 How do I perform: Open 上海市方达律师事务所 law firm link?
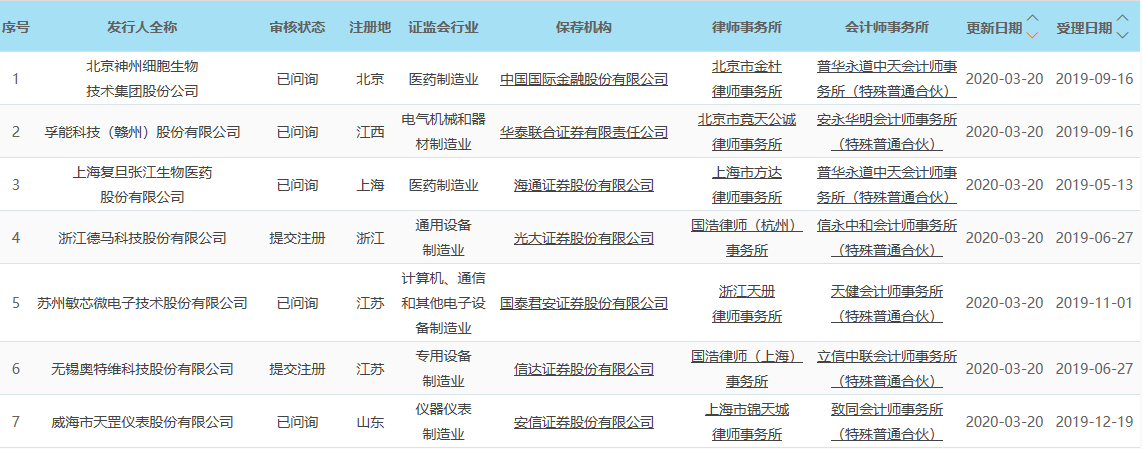747,185
